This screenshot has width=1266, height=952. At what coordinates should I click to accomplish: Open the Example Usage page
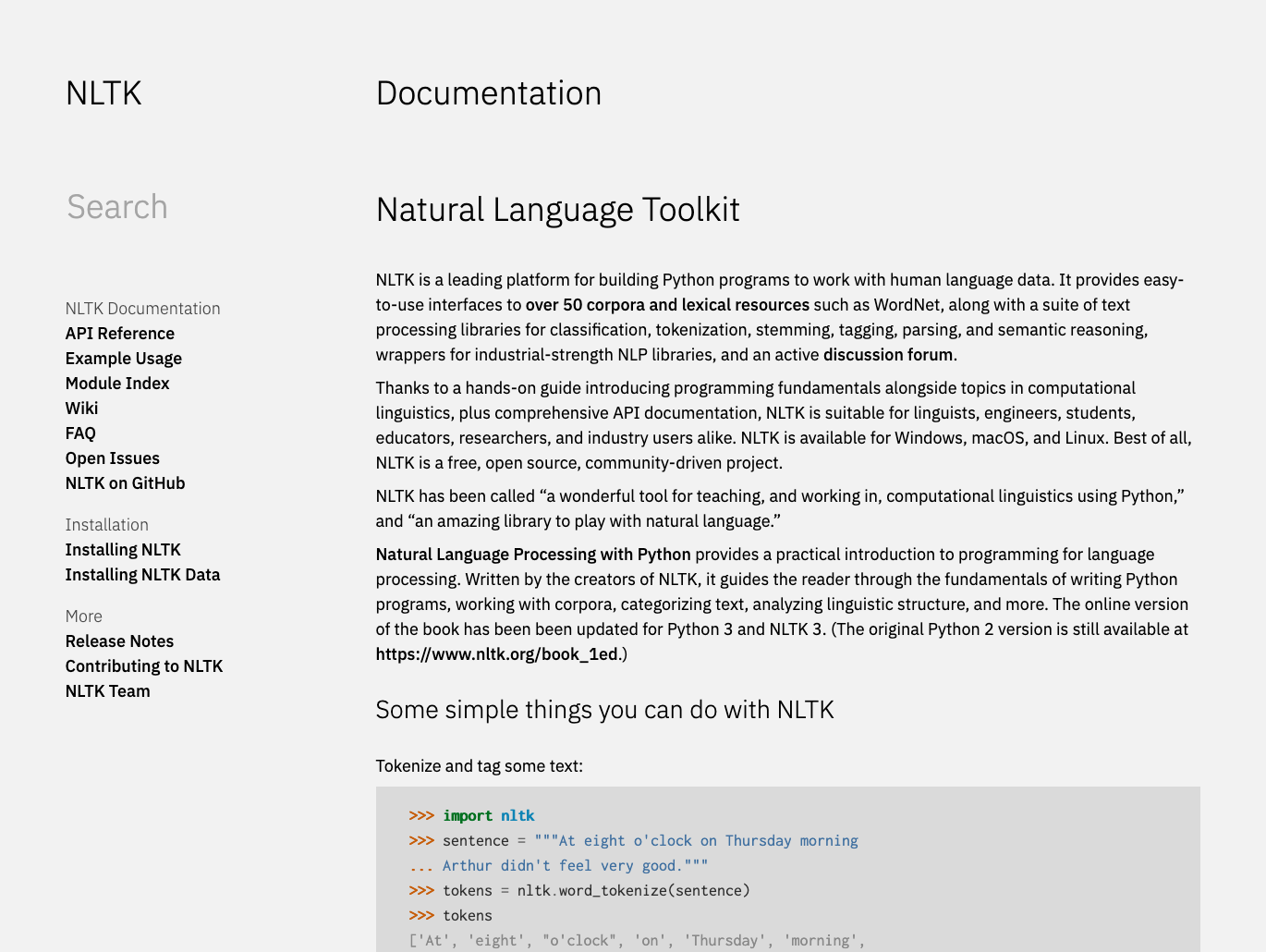123,359
